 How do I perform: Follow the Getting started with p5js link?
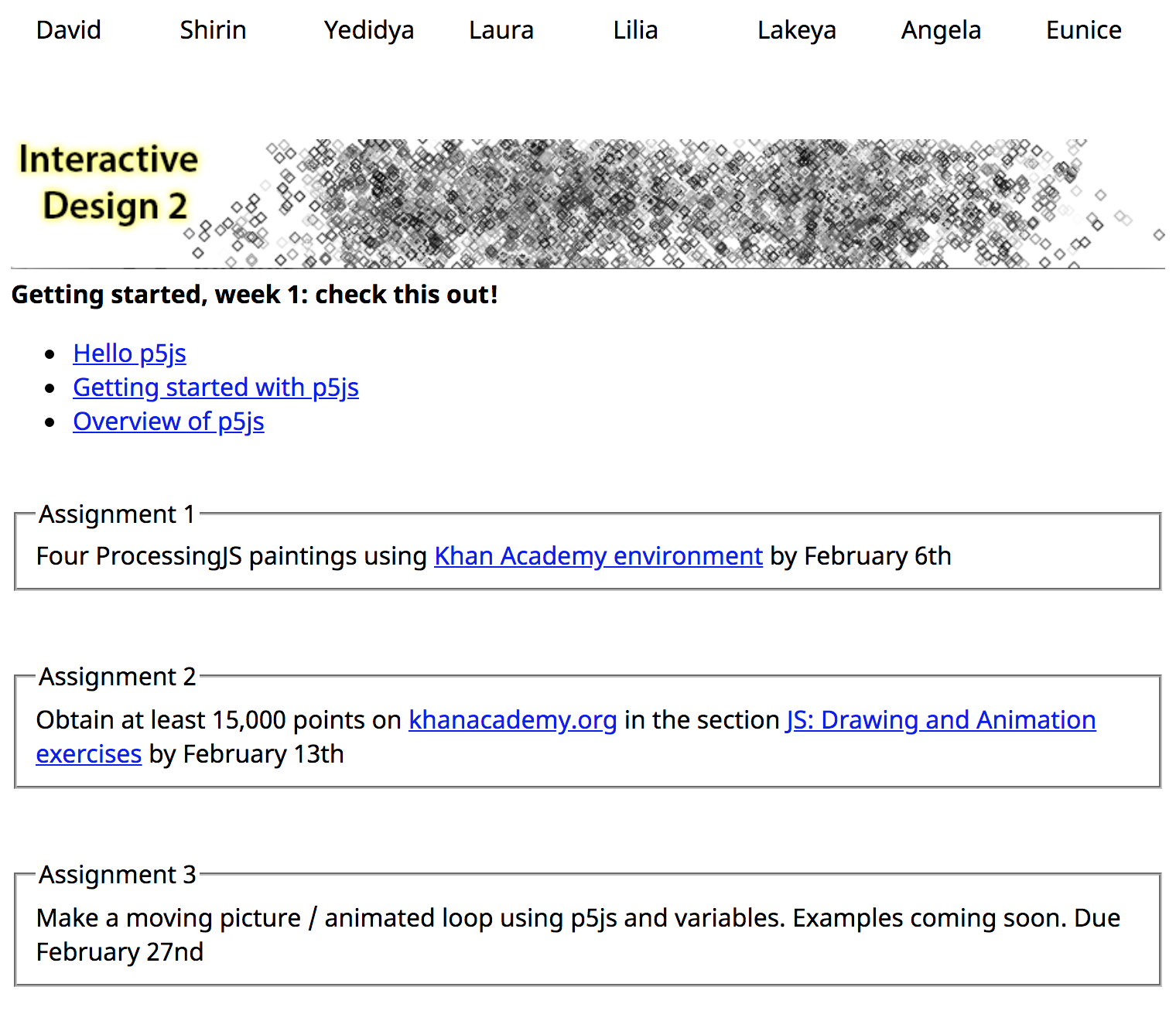[x=216, y=388]
